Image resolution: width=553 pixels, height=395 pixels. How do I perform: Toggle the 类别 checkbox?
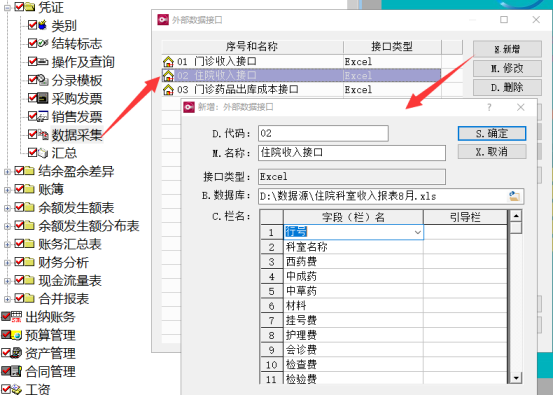click(32, 25)
